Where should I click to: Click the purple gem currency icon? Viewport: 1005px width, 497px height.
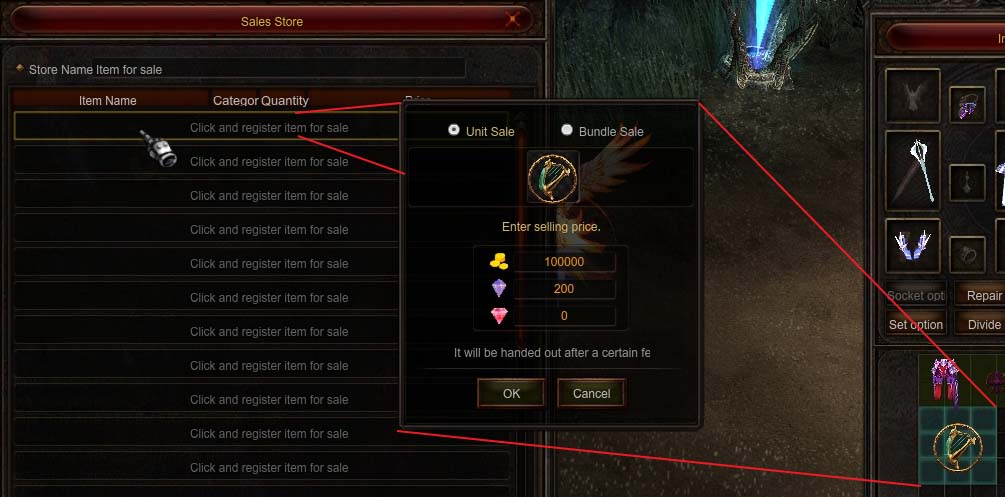tap(499, 289)
